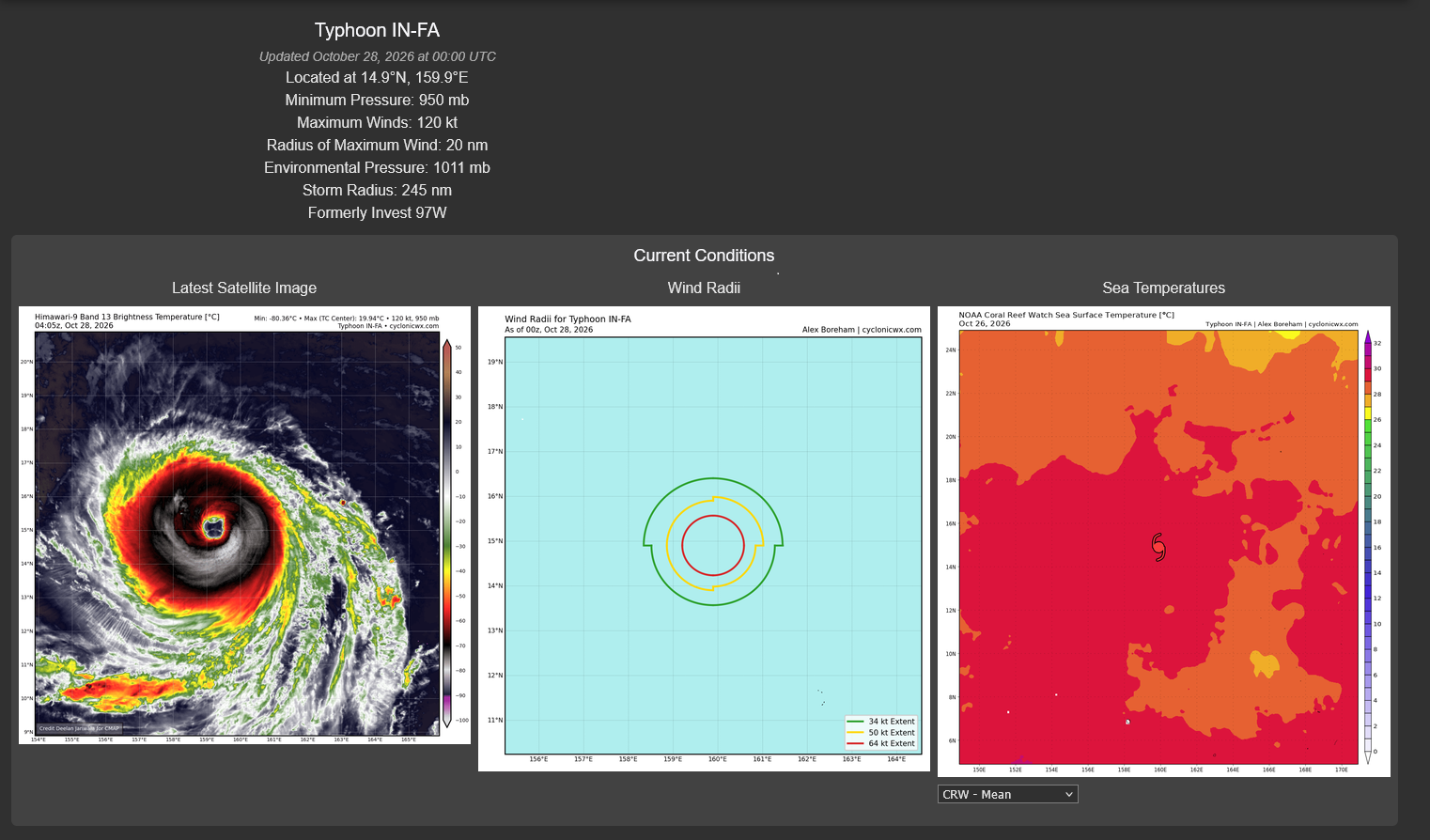Click the Current Conditions heading
Screen dimensions: 1430x840
(704, 256)
